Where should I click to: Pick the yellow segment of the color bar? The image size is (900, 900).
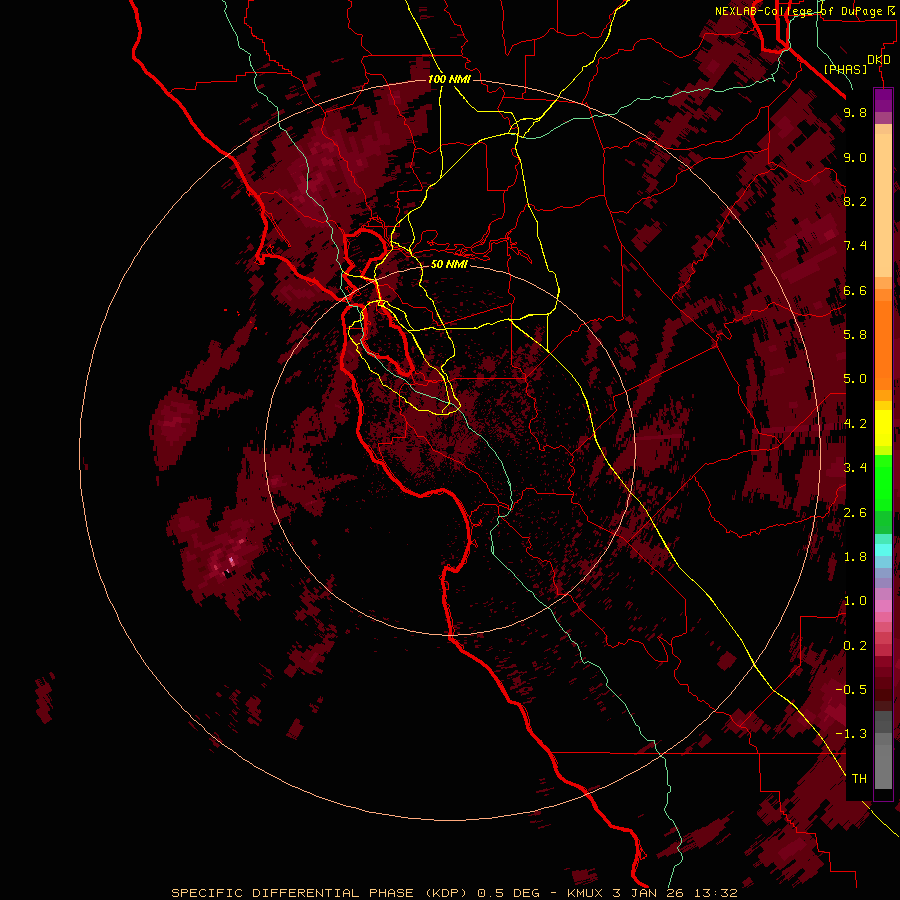coord(883,428)
